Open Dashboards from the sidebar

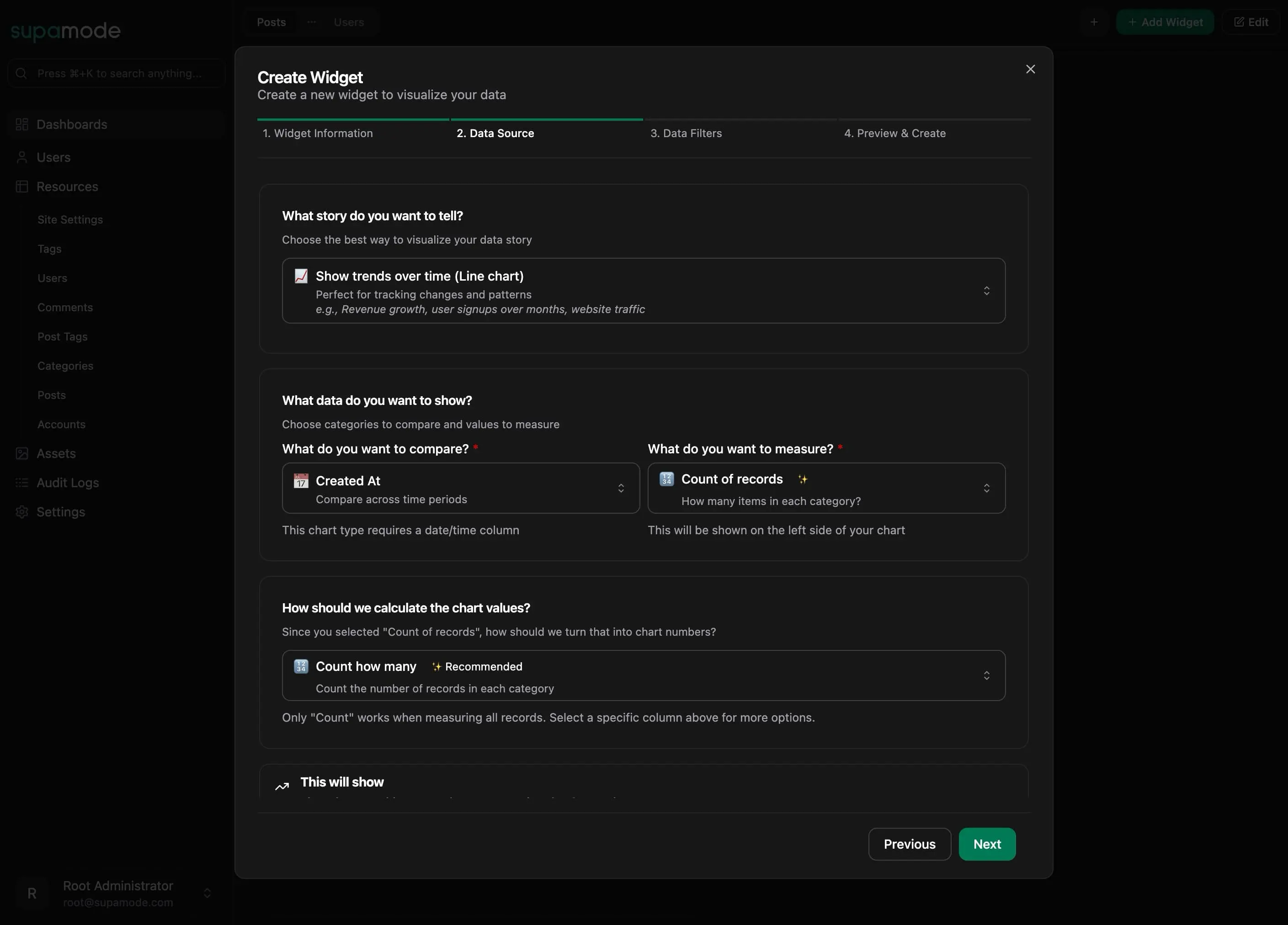[72, 124]
